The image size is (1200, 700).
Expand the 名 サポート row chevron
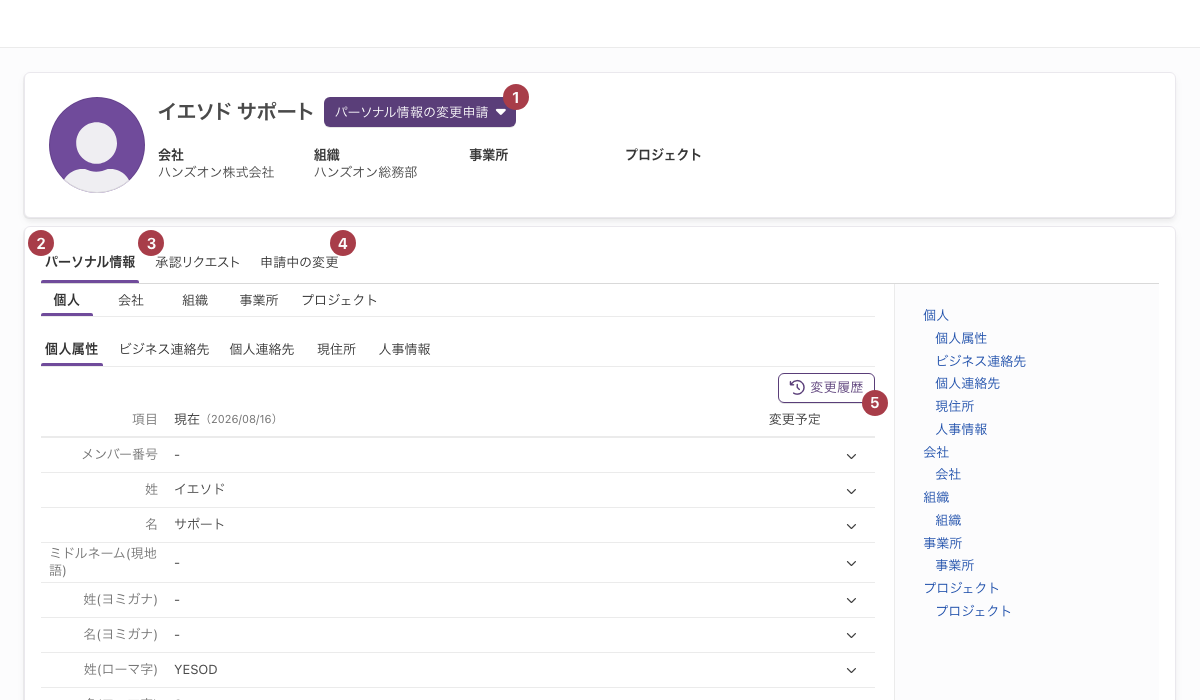[851, 526]
